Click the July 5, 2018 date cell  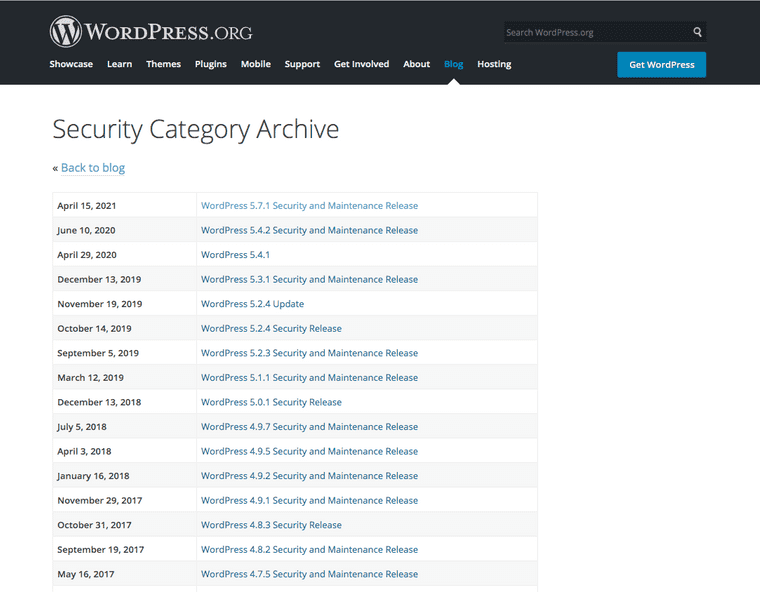click(x=125, y=427)
